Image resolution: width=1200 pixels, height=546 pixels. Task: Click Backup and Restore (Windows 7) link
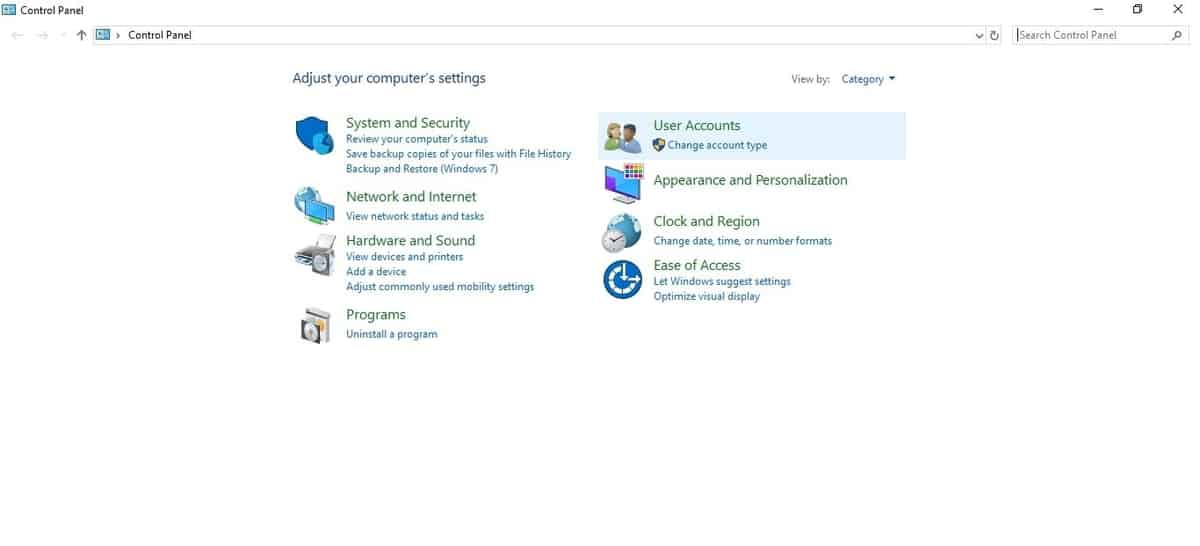click(422, 169)
